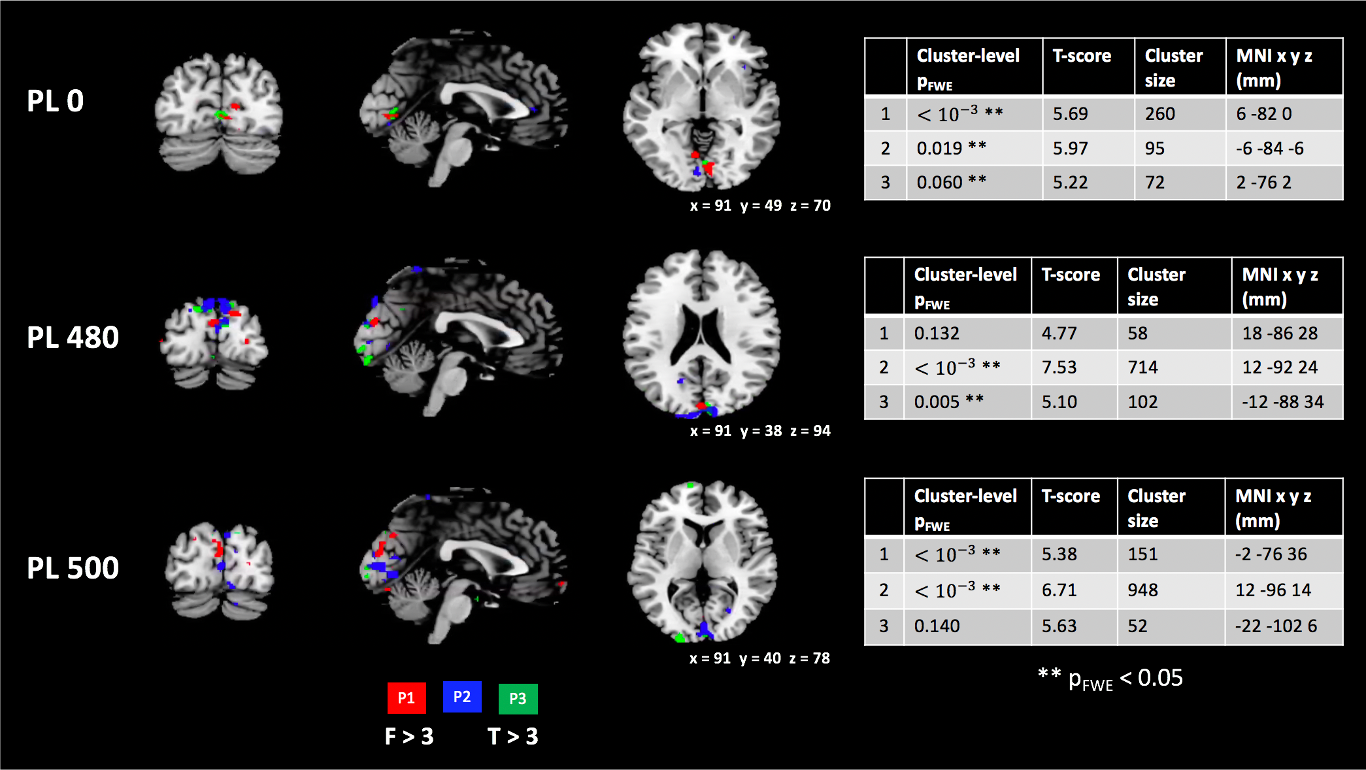Click the red P1 legend swatch
Viewport: 1366px width, 770px height.
[x=407, y=697]
